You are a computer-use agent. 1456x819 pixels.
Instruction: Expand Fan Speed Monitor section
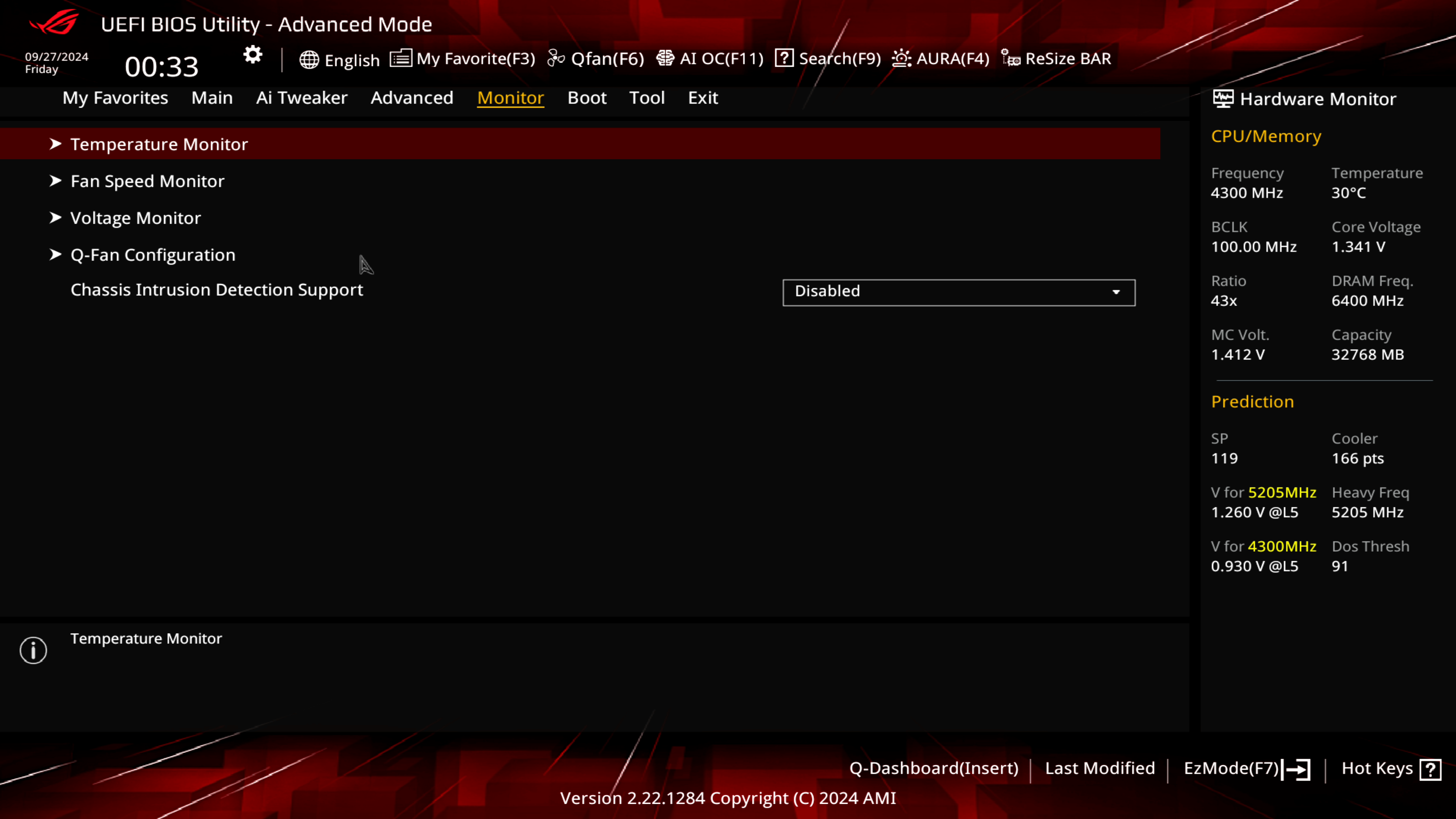click(147, 180)
